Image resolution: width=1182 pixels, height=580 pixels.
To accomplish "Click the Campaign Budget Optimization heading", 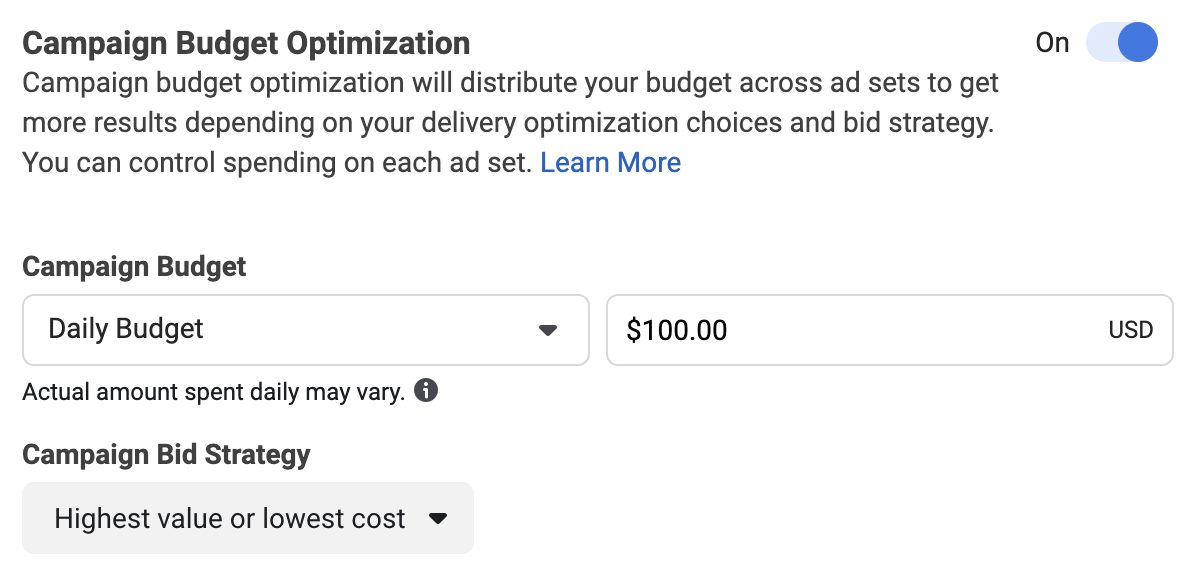I will click(246, 44).
